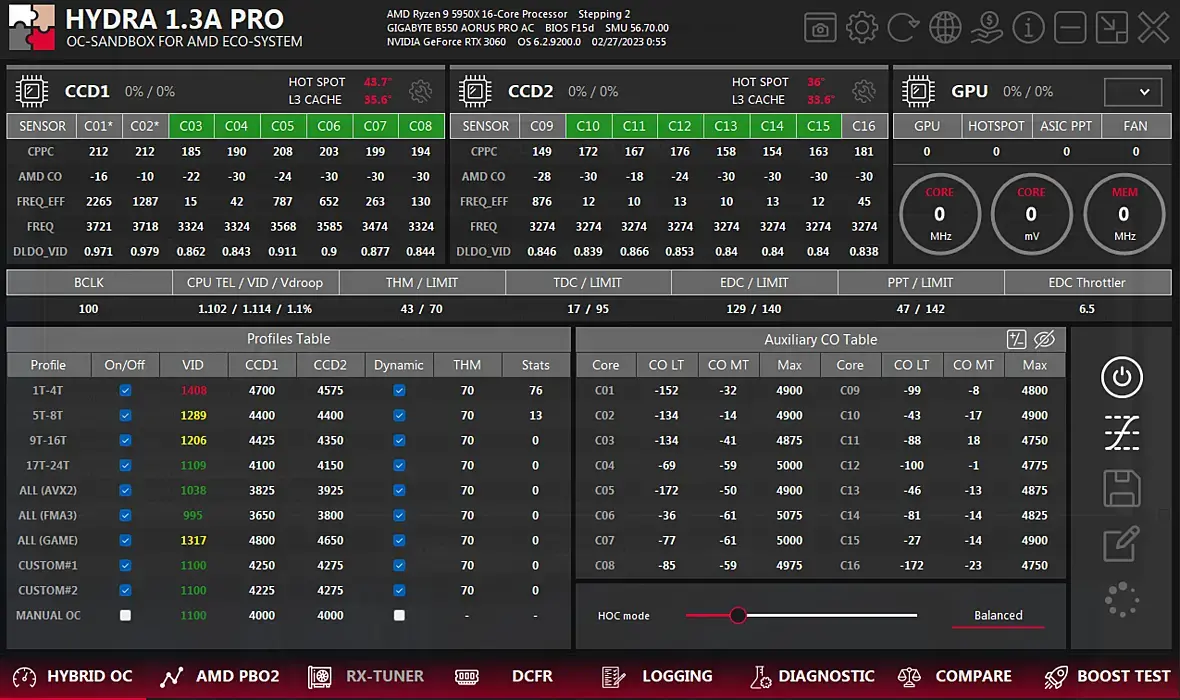Click the plus/minus icon in Auxiliary CO Table
The height and width of the screenshot is (700, 1180).
(x=1016, y=339)
